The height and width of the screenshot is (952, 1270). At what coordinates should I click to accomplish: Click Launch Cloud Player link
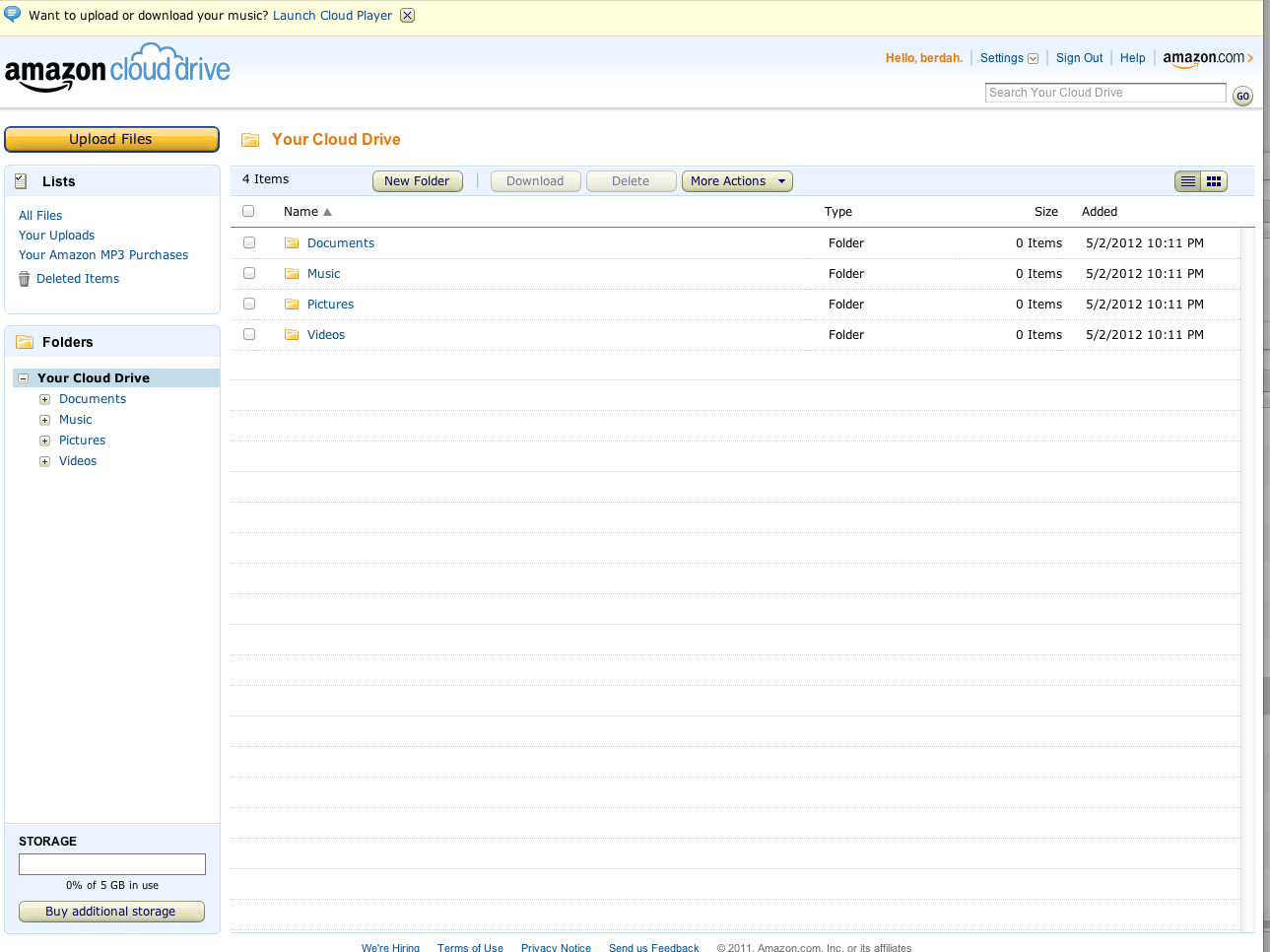click(x=332, y=16)
